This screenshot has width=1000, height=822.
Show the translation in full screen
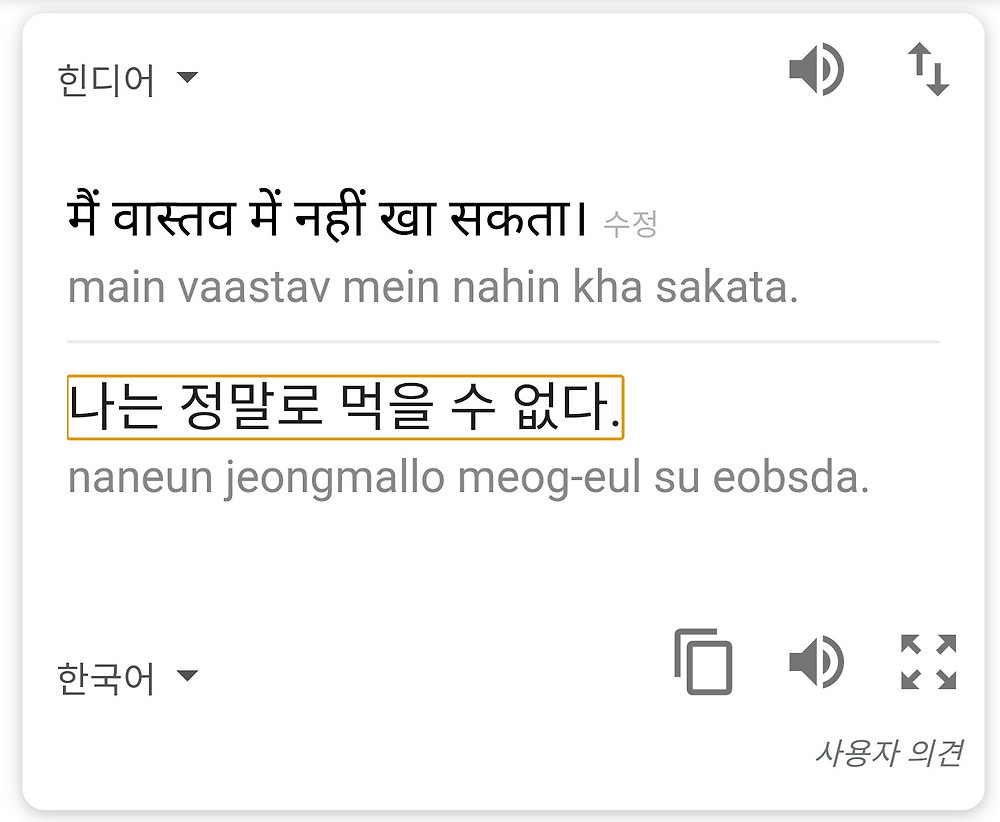[x=929, y=662]
